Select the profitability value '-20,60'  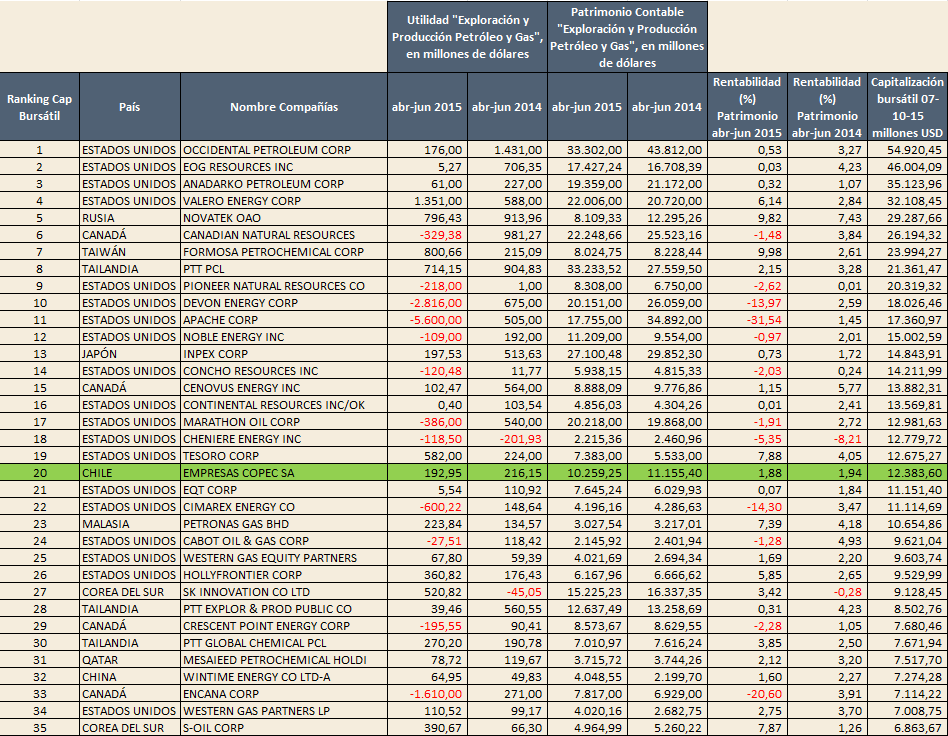click(x=747, y=694)
